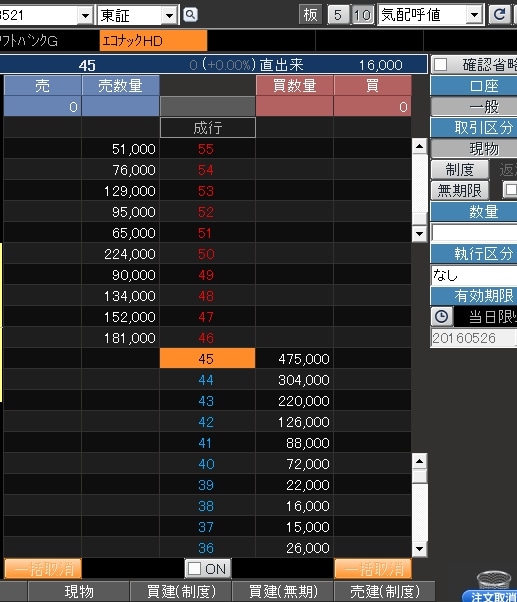
Task: Open the stock code dropdown
Action: click(85, 16)
